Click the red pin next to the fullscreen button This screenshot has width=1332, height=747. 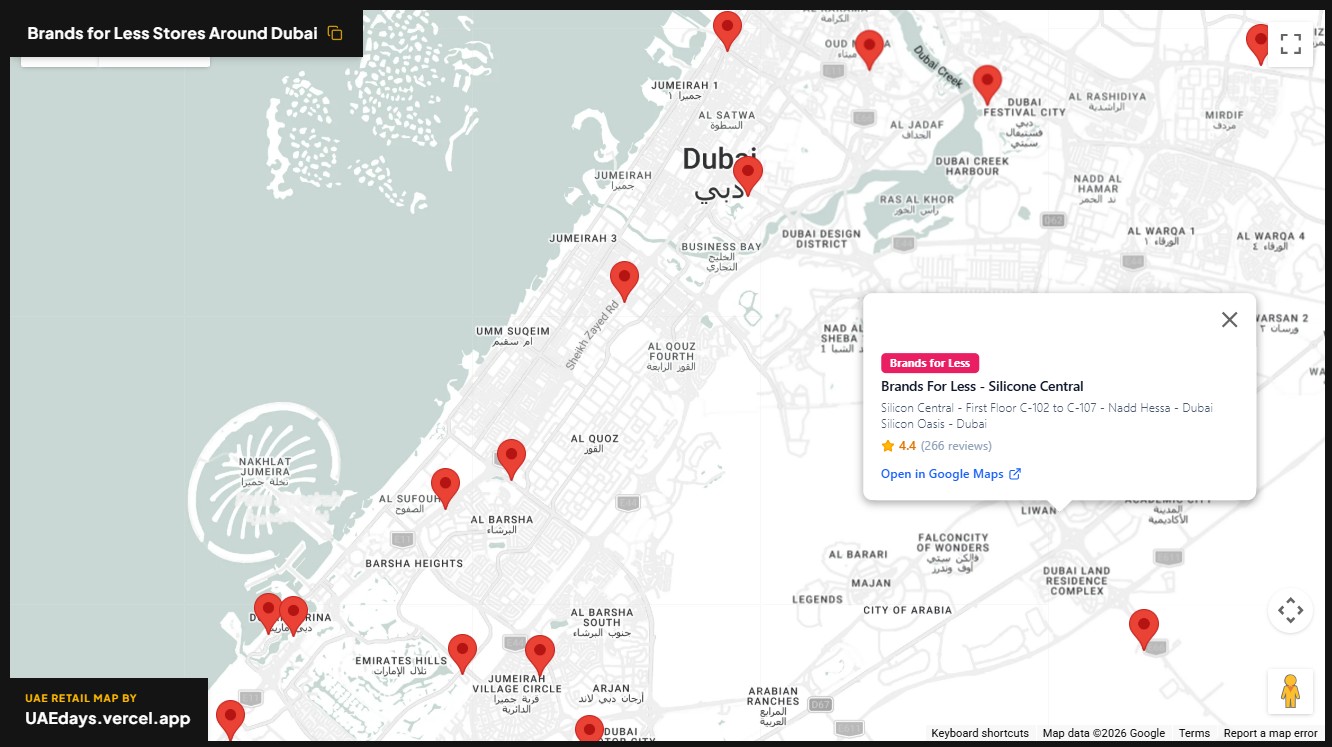1258,44
